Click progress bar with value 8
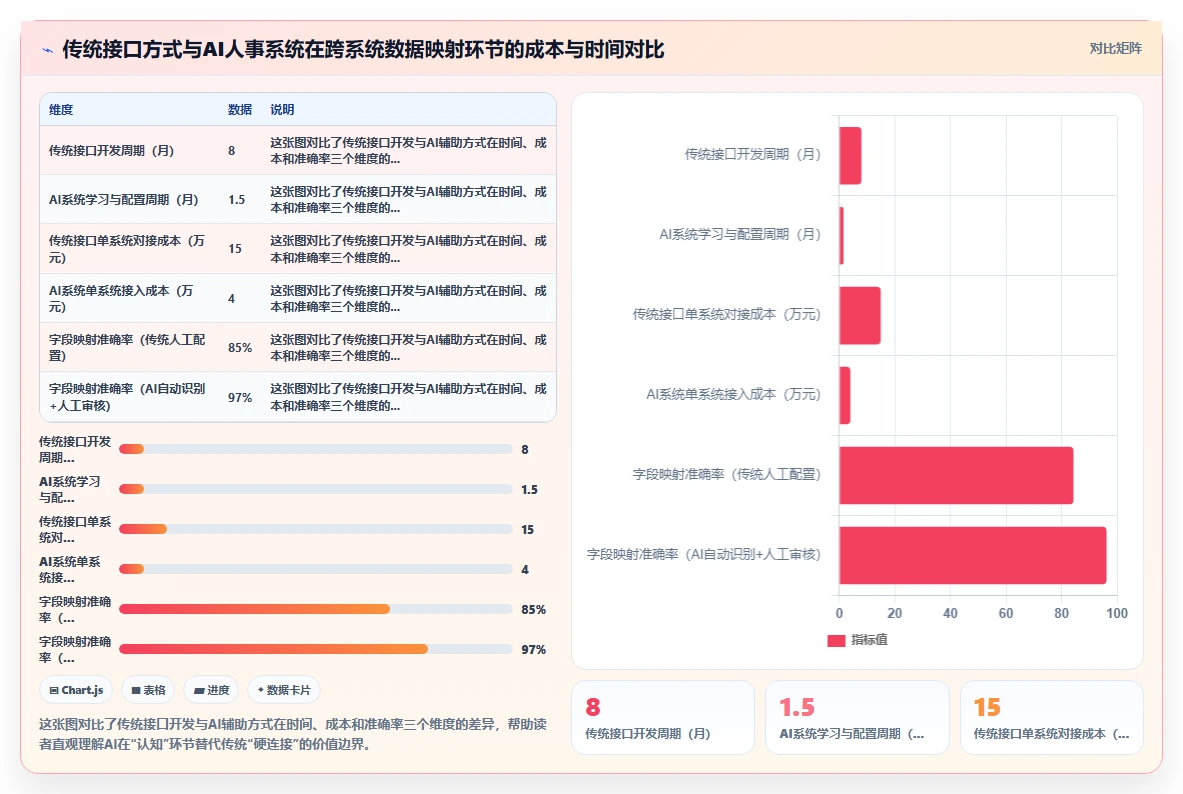The height and width of the screenshot is (794, 1183). pyautogui.click(x=315, y=449)
